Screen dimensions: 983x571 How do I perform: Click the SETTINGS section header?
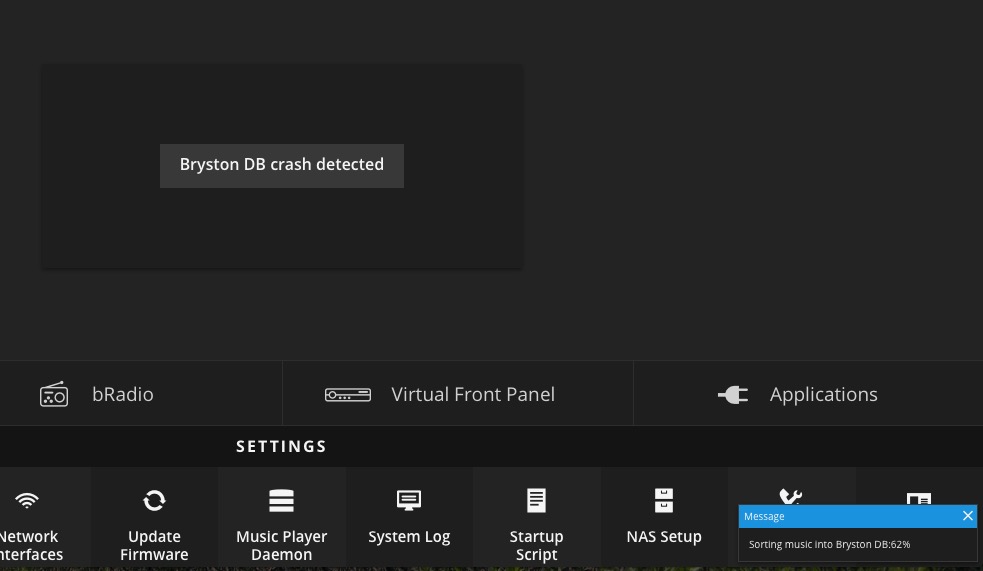[x=281, y=446]
